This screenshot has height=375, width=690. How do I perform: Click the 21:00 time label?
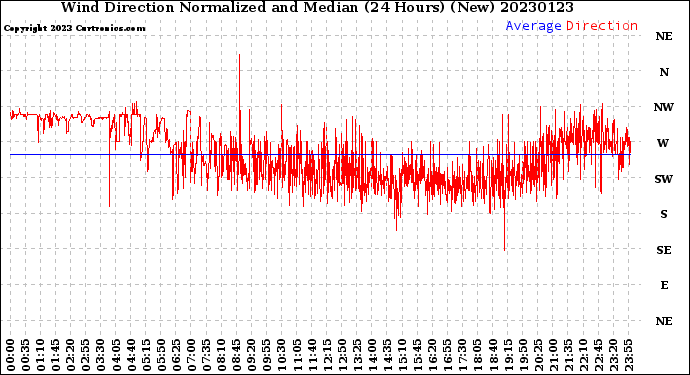pos(553,356)
